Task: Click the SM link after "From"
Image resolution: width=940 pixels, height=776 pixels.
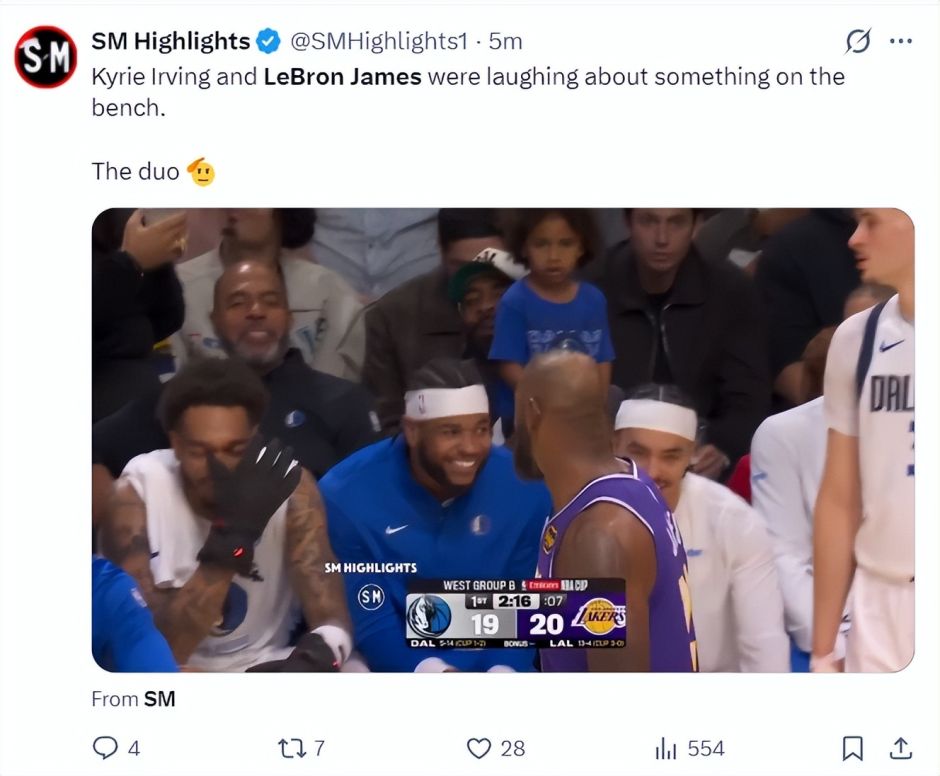Action: 159,700
